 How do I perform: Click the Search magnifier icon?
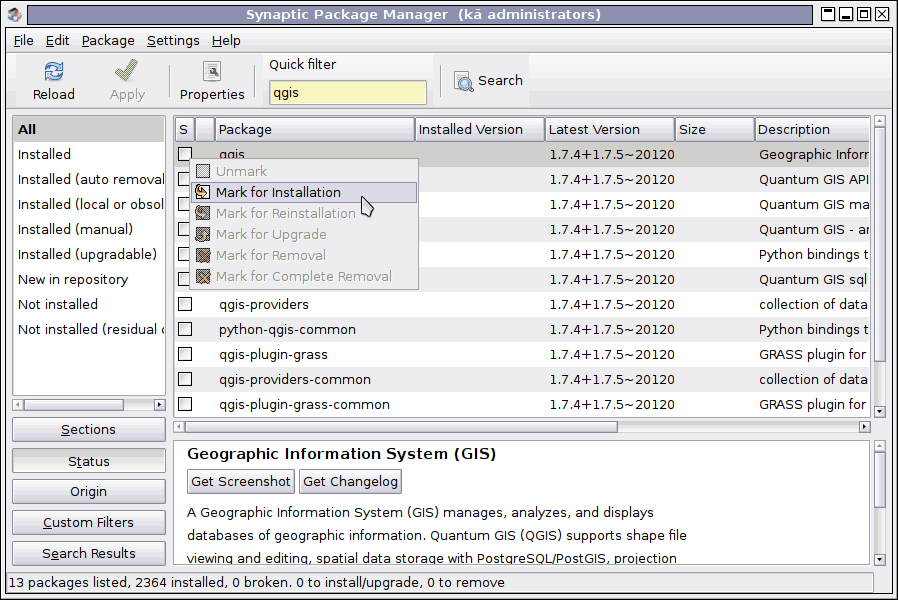[464, 81]
